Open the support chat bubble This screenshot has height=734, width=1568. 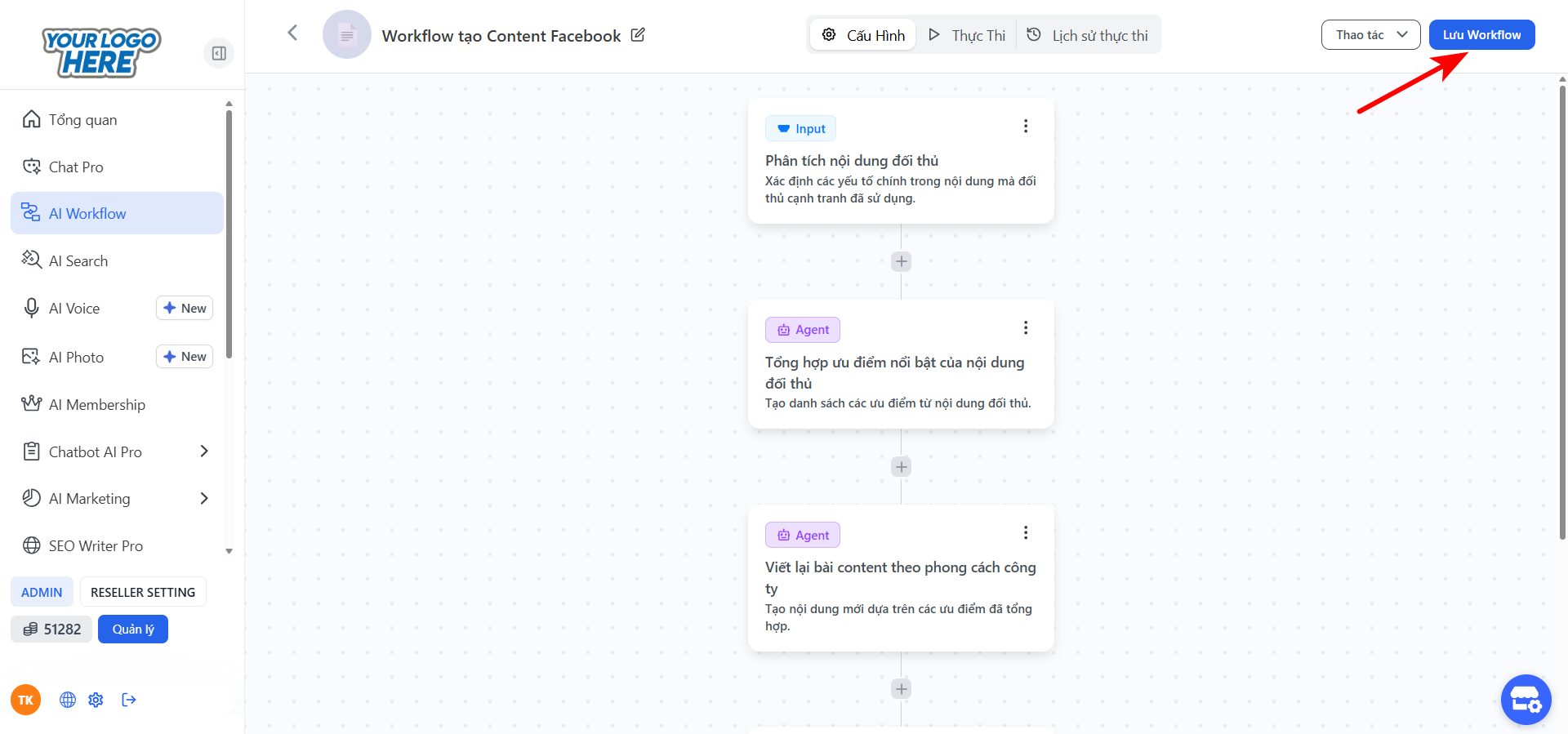[x=1526, y=700]
